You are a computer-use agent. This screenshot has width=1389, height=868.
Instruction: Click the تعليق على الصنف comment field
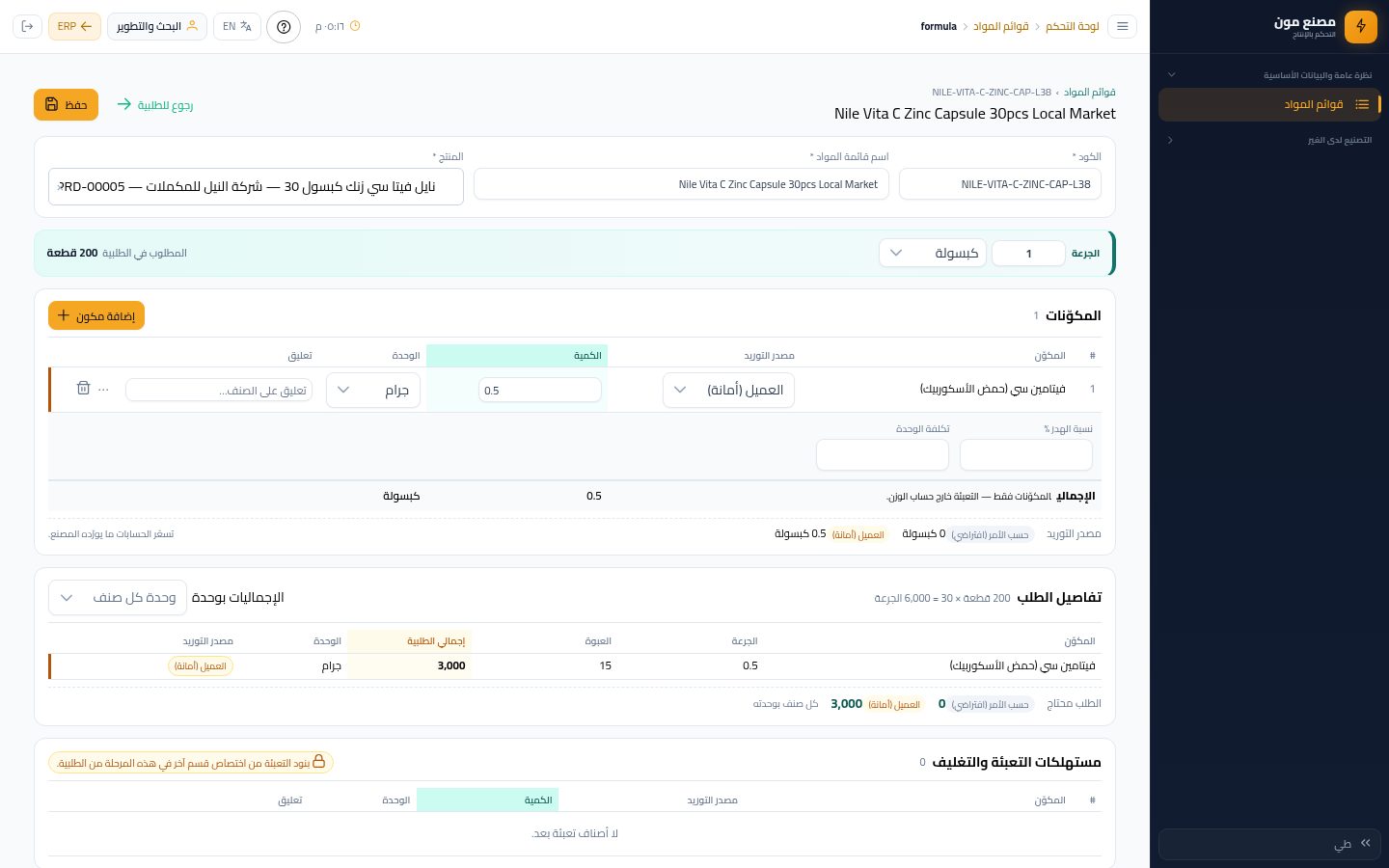(219, 390)
